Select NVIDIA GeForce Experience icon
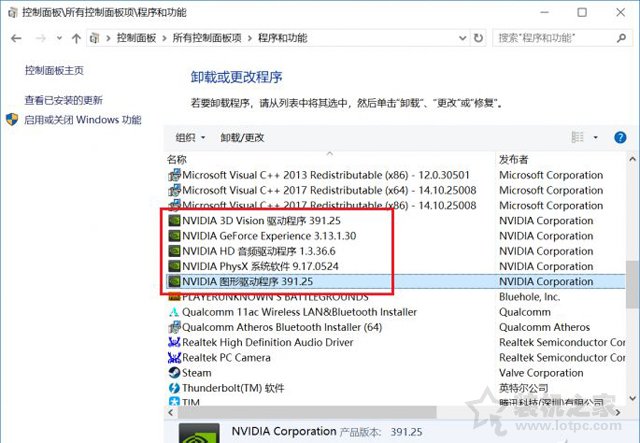 click(174, 236)
